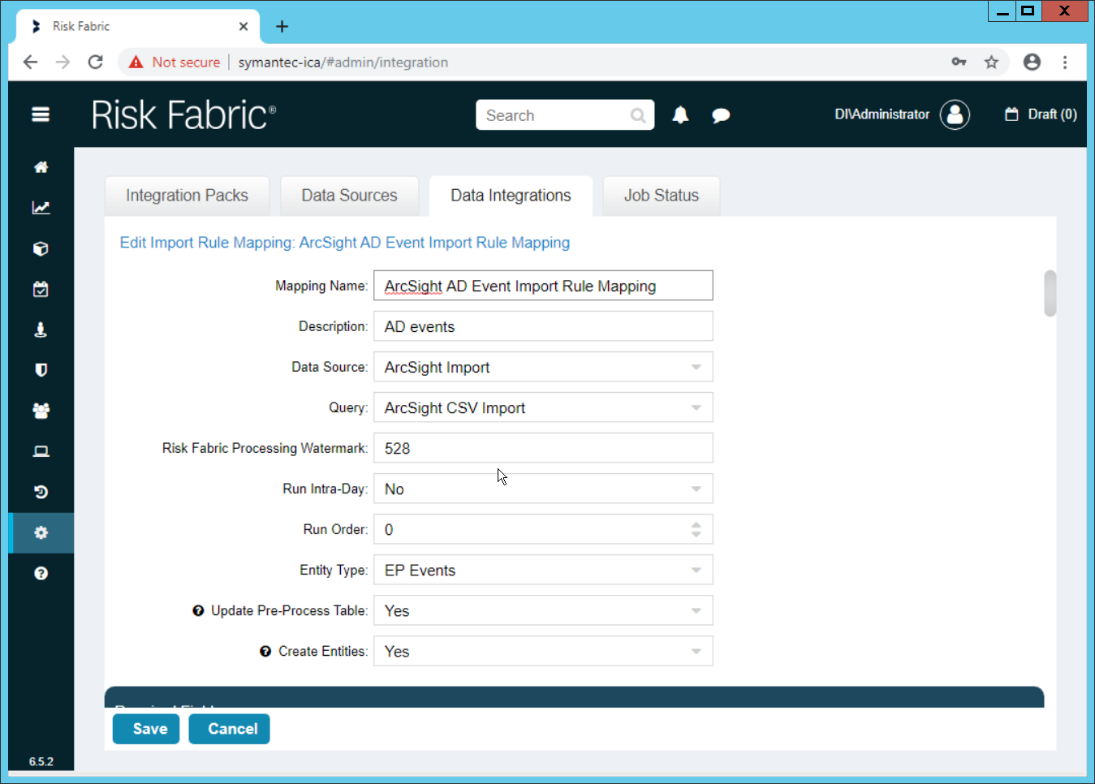Open the users group sidebar icon
This screenshot has width=1095, height=784.
click(x=41, y=411)
